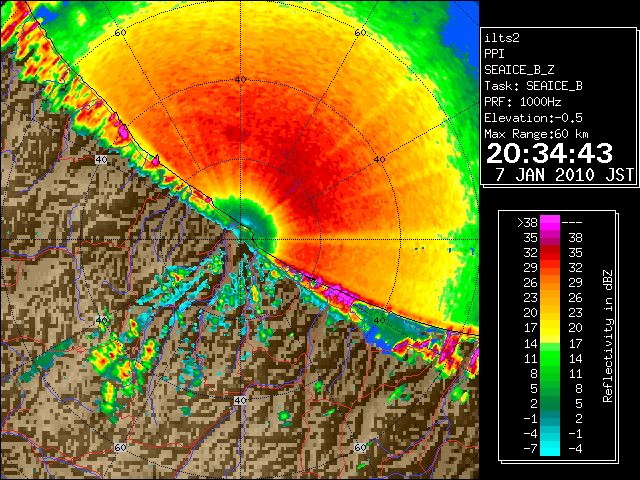The height and width of the screenshot is (480, 640).
Task: Click the "-7" legend value
Action: (530, 449)
